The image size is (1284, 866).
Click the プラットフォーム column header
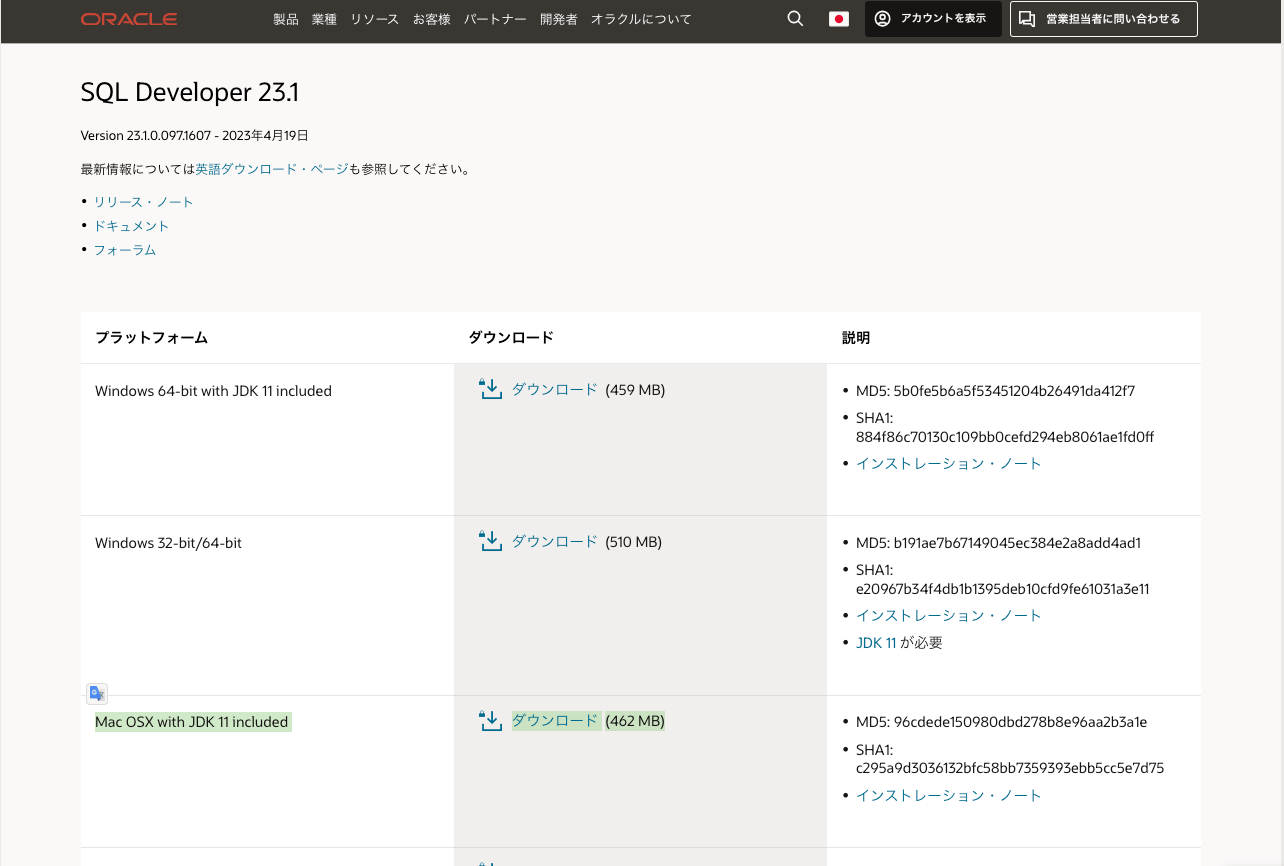(151, 338)
